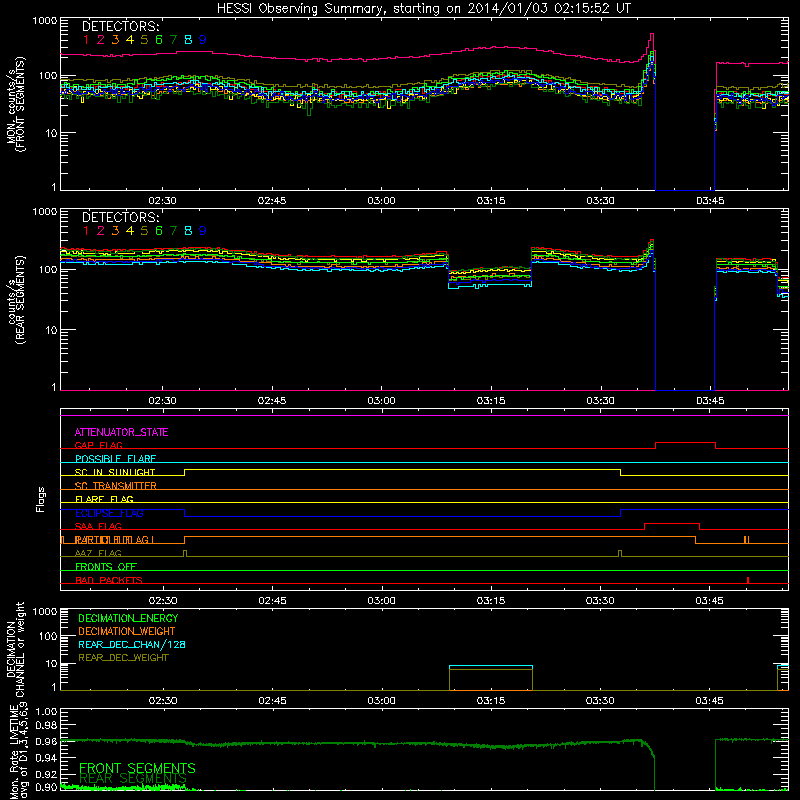Select detector 3 in front segments legend
Screen dimensions: 800x800
point(115,40)
